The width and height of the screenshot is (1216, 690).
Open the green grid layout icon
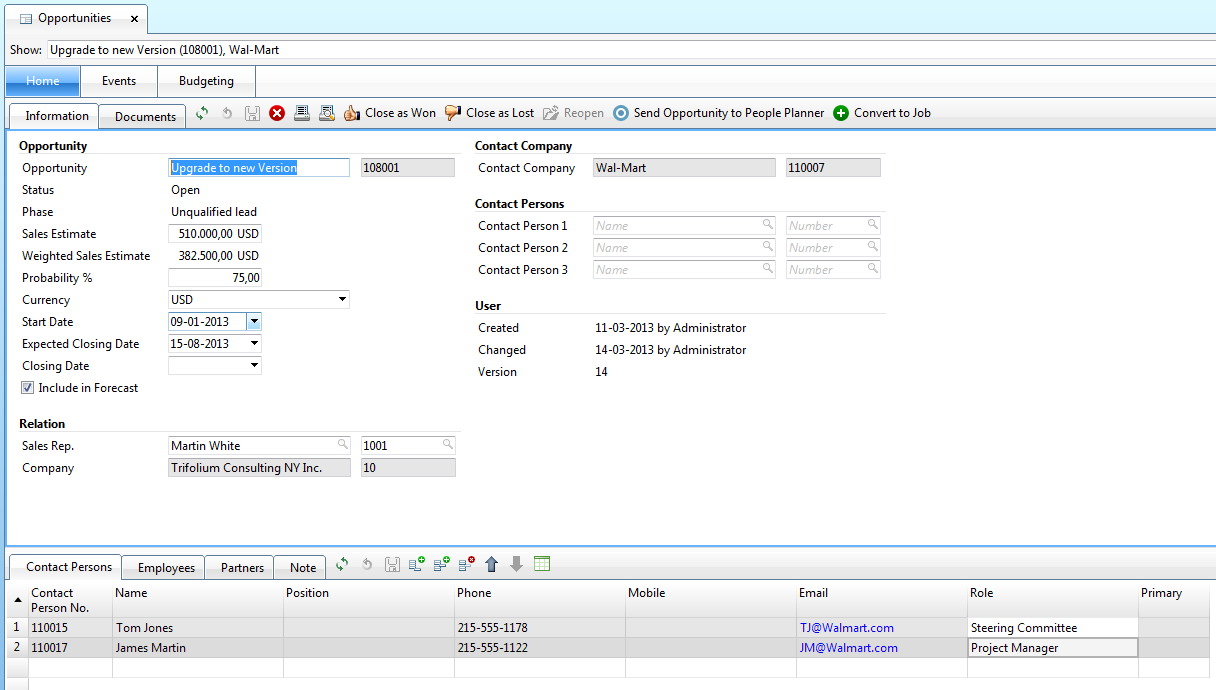pos(541,565)
